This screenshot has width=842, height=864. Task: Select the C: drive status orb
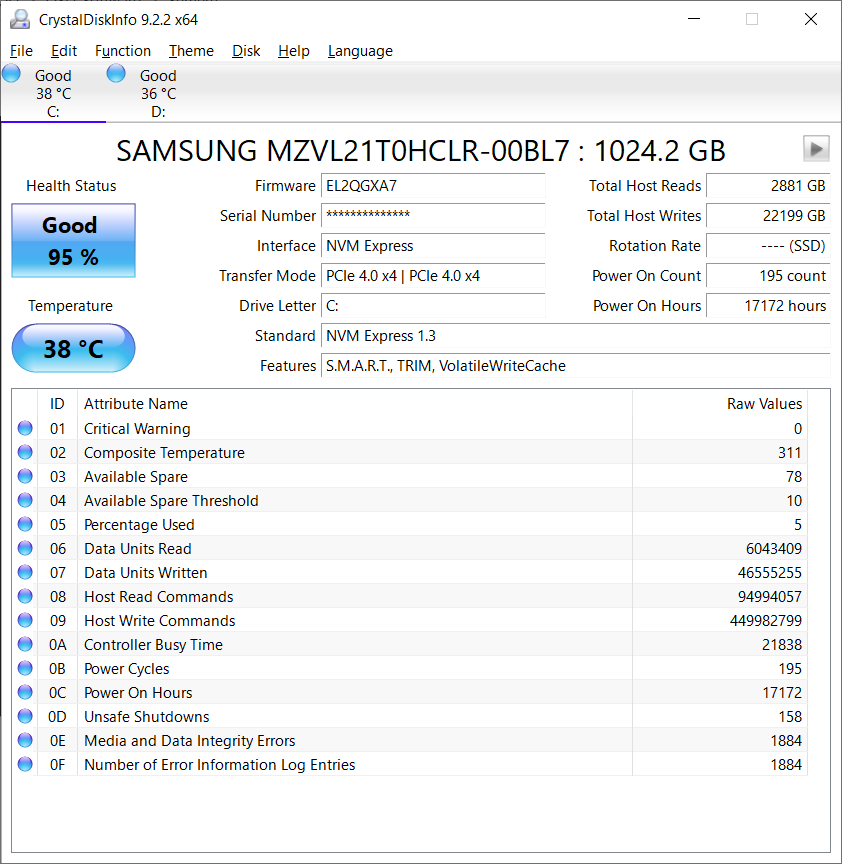(x=11, y=73)
